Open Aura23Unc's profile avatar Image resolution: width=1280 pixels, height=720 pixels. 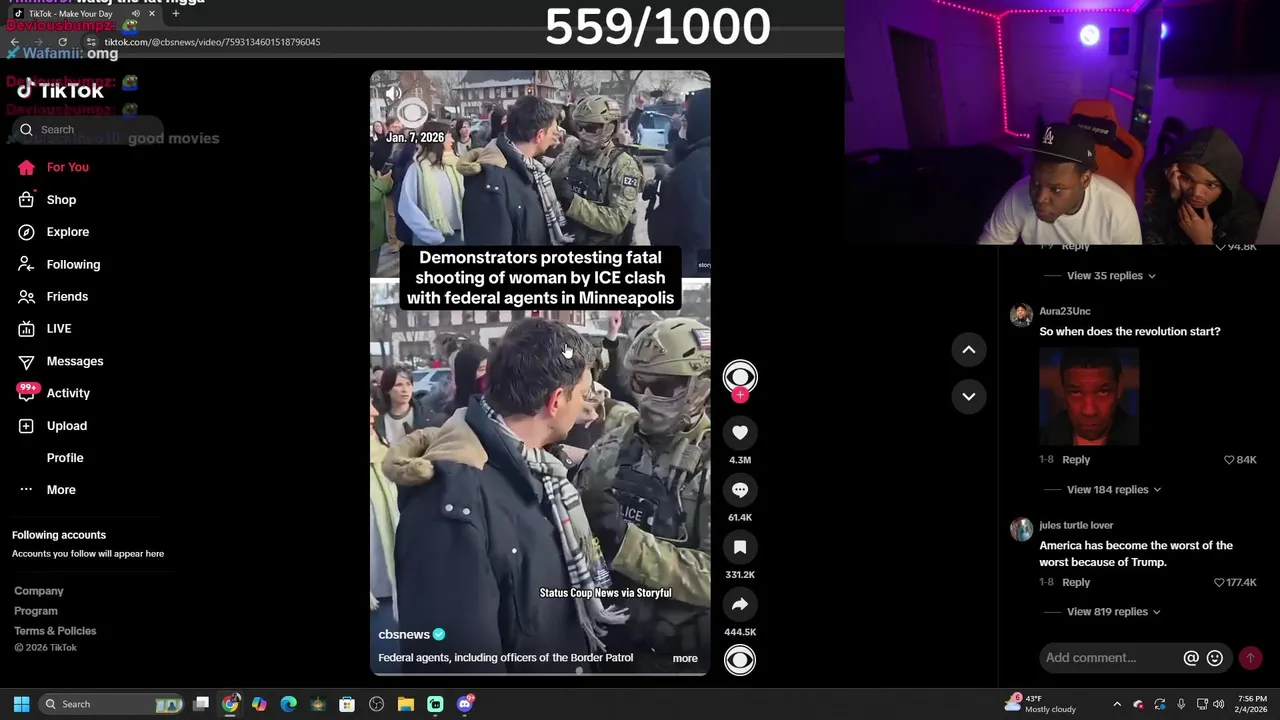point(1021,316)
